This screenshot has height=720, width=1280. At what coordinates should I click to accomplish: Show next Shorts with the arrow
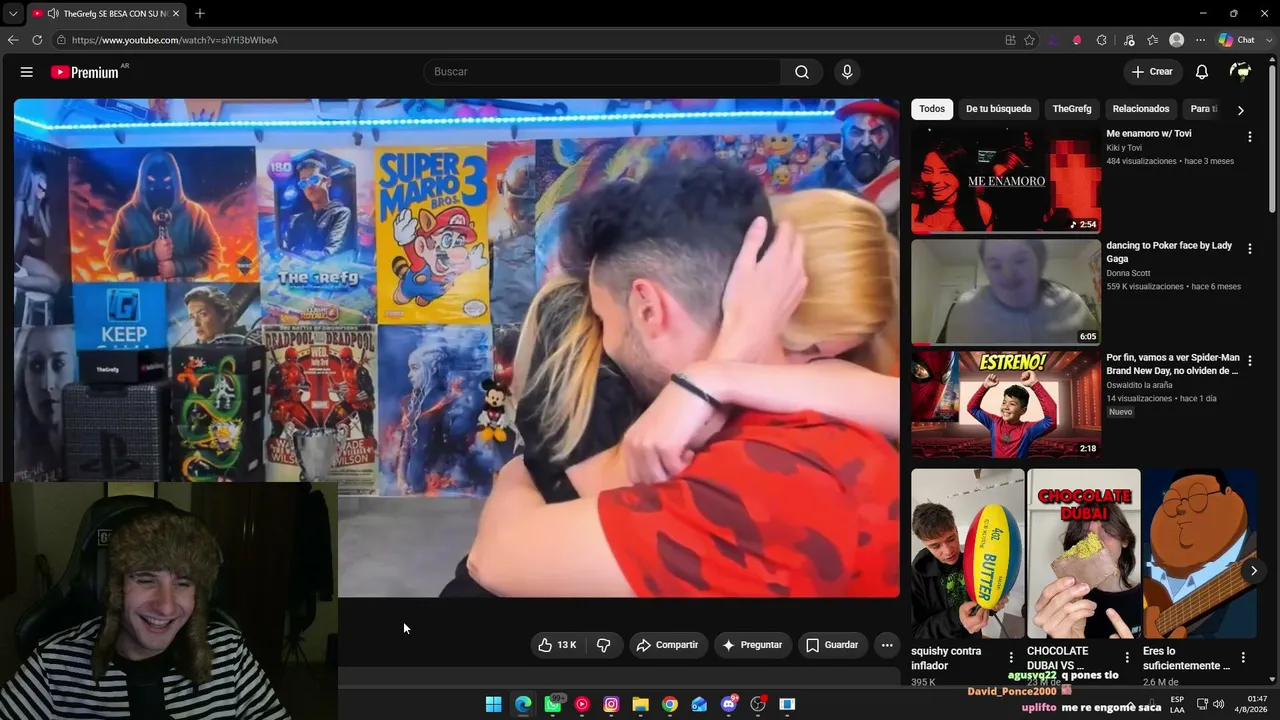pyautogui.click(x=1253, y=571)
